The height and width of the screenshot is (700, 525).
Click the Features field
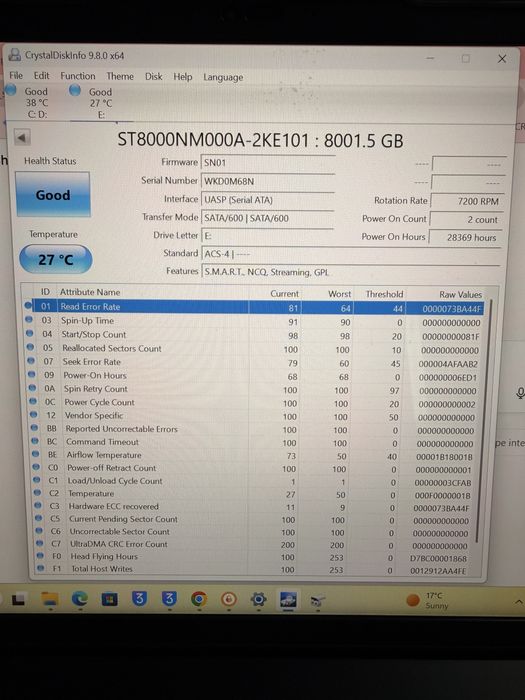click(x=350, y=271)
